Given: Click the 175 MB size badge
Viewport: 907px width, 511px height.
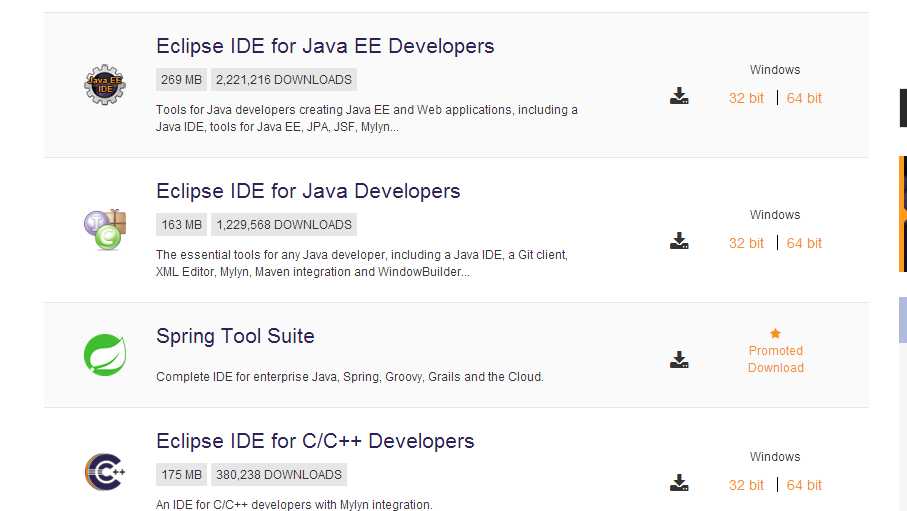Looking at the screenshot, I should click(181, 475).
